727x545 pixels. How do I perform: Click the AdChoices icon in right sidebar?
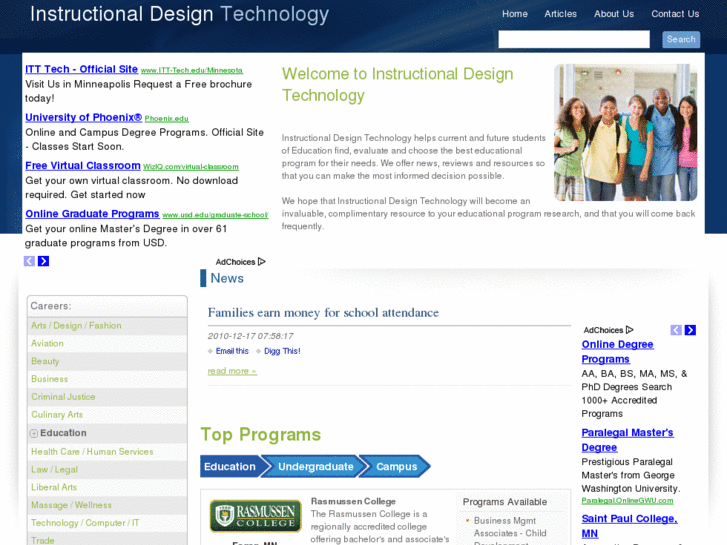[630, 330]
